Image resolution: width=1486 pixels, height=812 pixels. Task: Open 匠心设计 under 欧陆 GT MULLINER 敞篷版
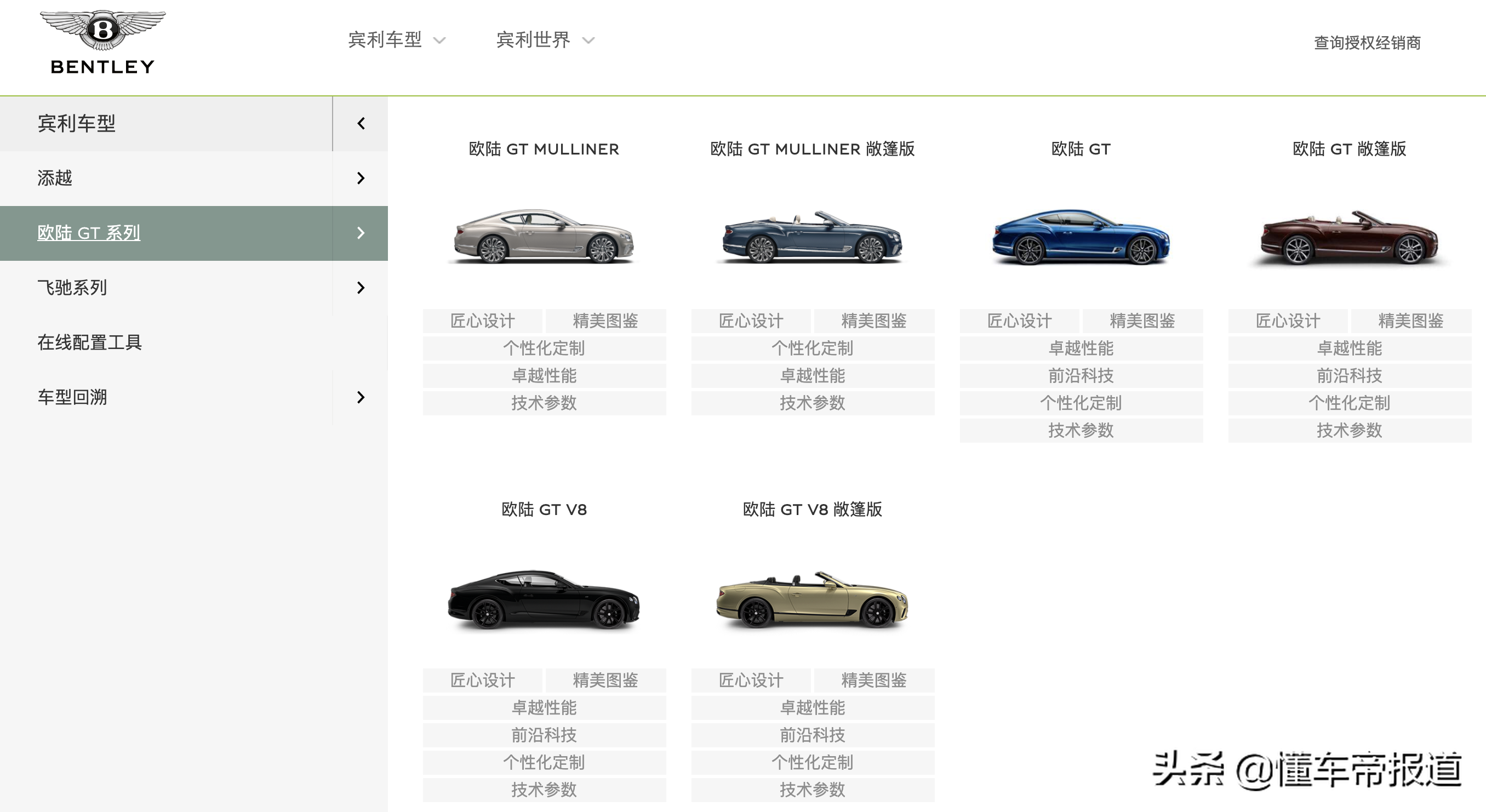(x=751, y=321)
